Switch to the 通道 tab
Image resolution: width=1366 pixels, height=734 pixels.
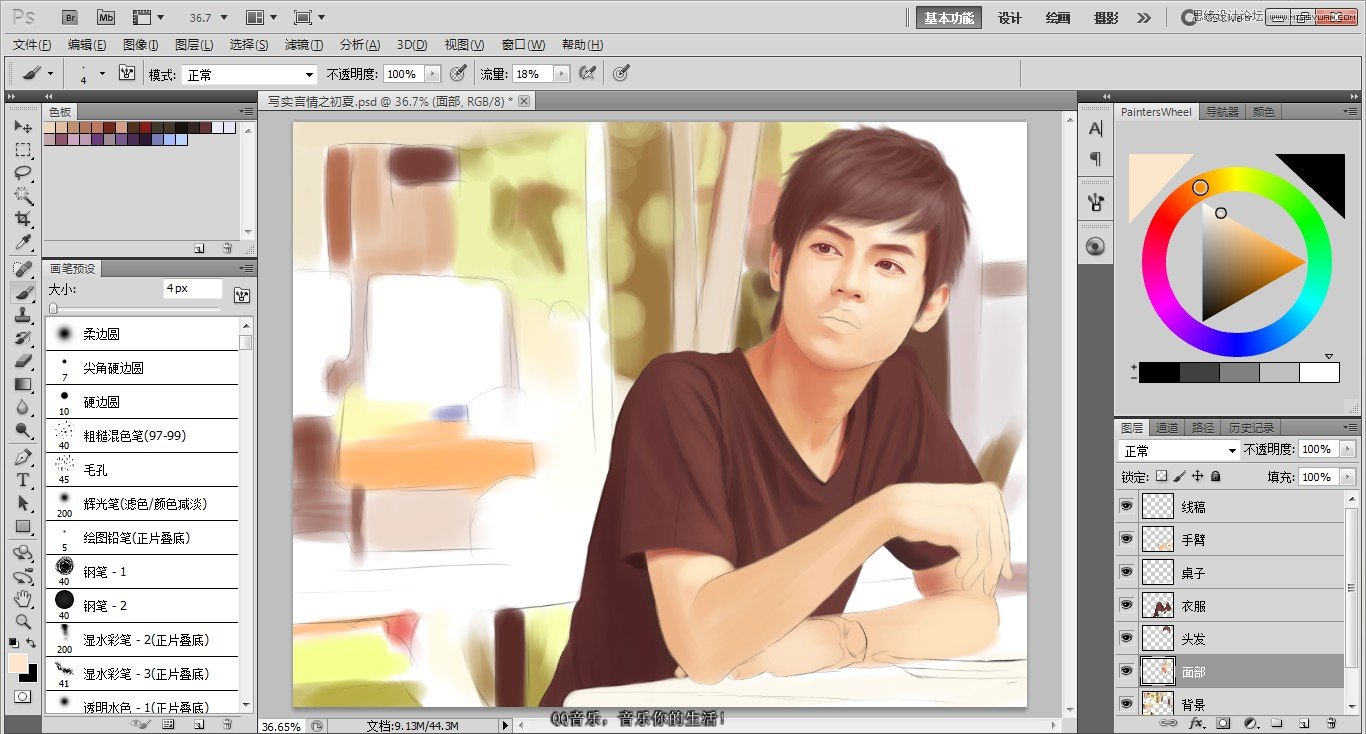pos(1166,428)
